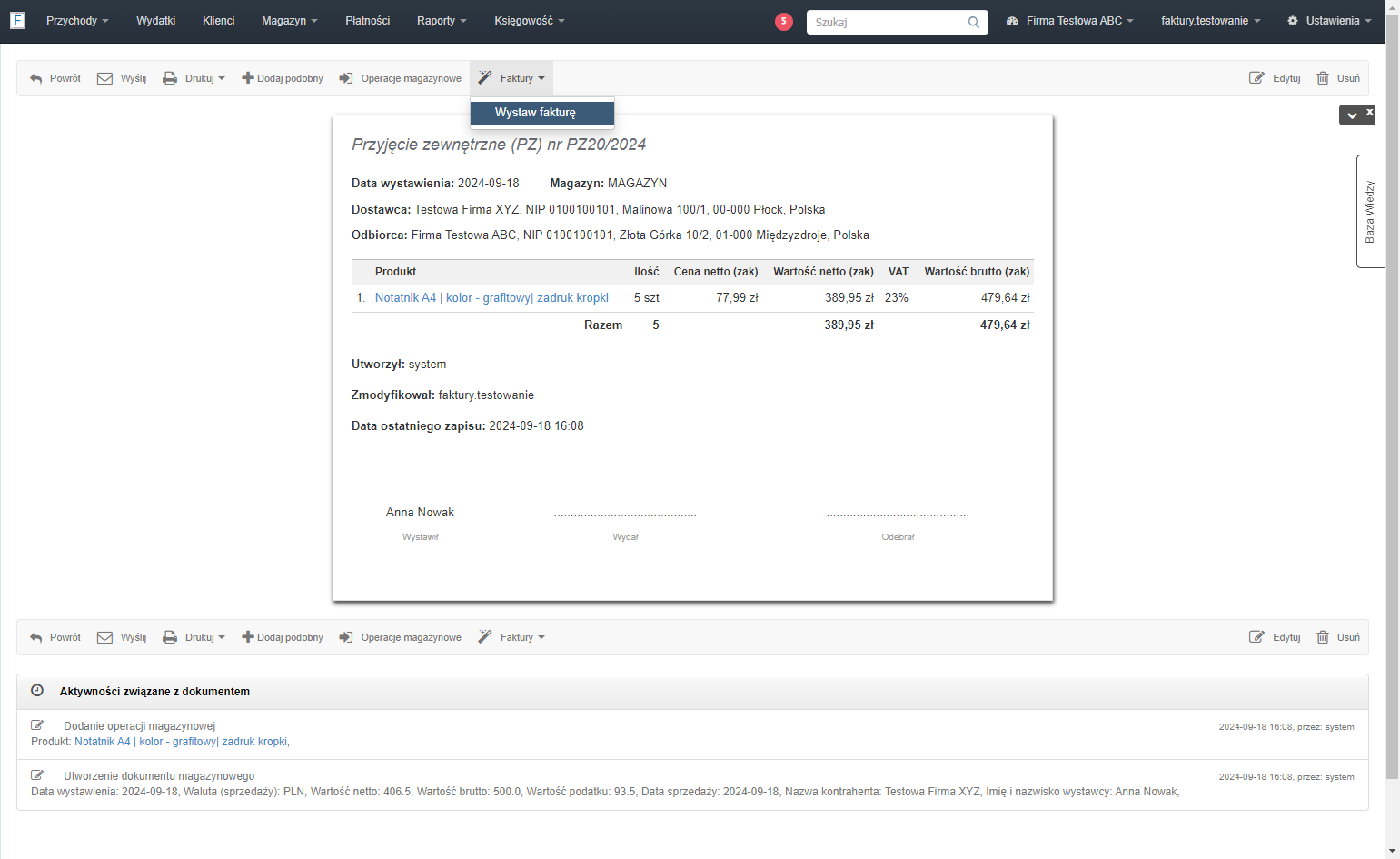Open the Klienci menu item

pos(219,21)
